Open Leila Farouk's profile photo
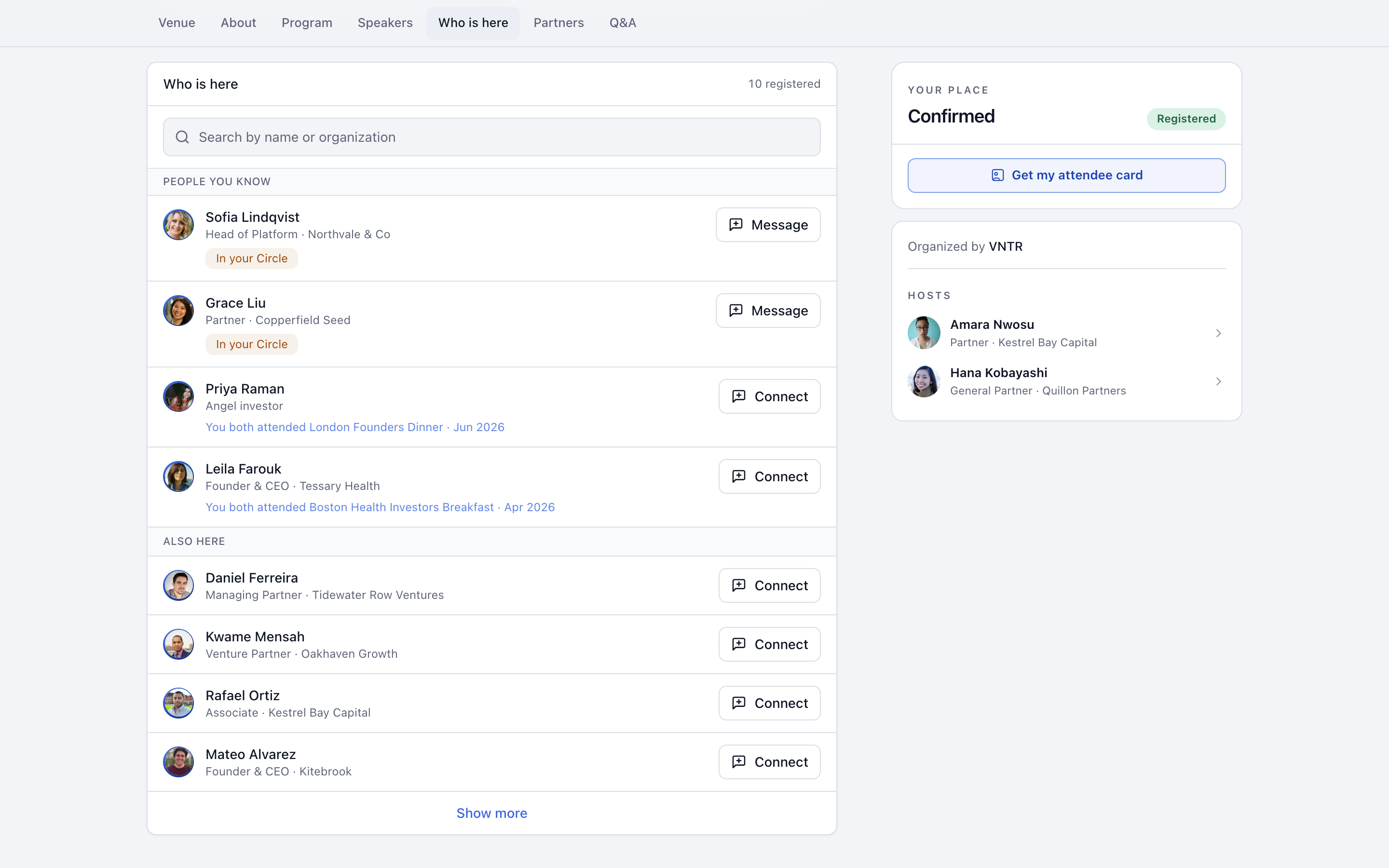This screenshot has width=1389, height=868. [178, 476]
